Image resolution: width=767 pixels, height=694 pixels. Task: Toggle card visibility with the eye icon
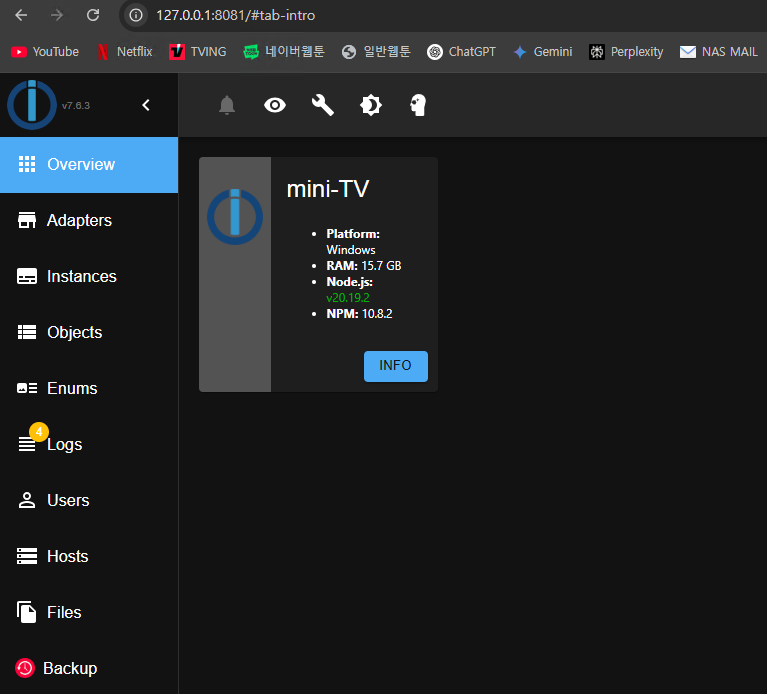(x=275, y=105)
